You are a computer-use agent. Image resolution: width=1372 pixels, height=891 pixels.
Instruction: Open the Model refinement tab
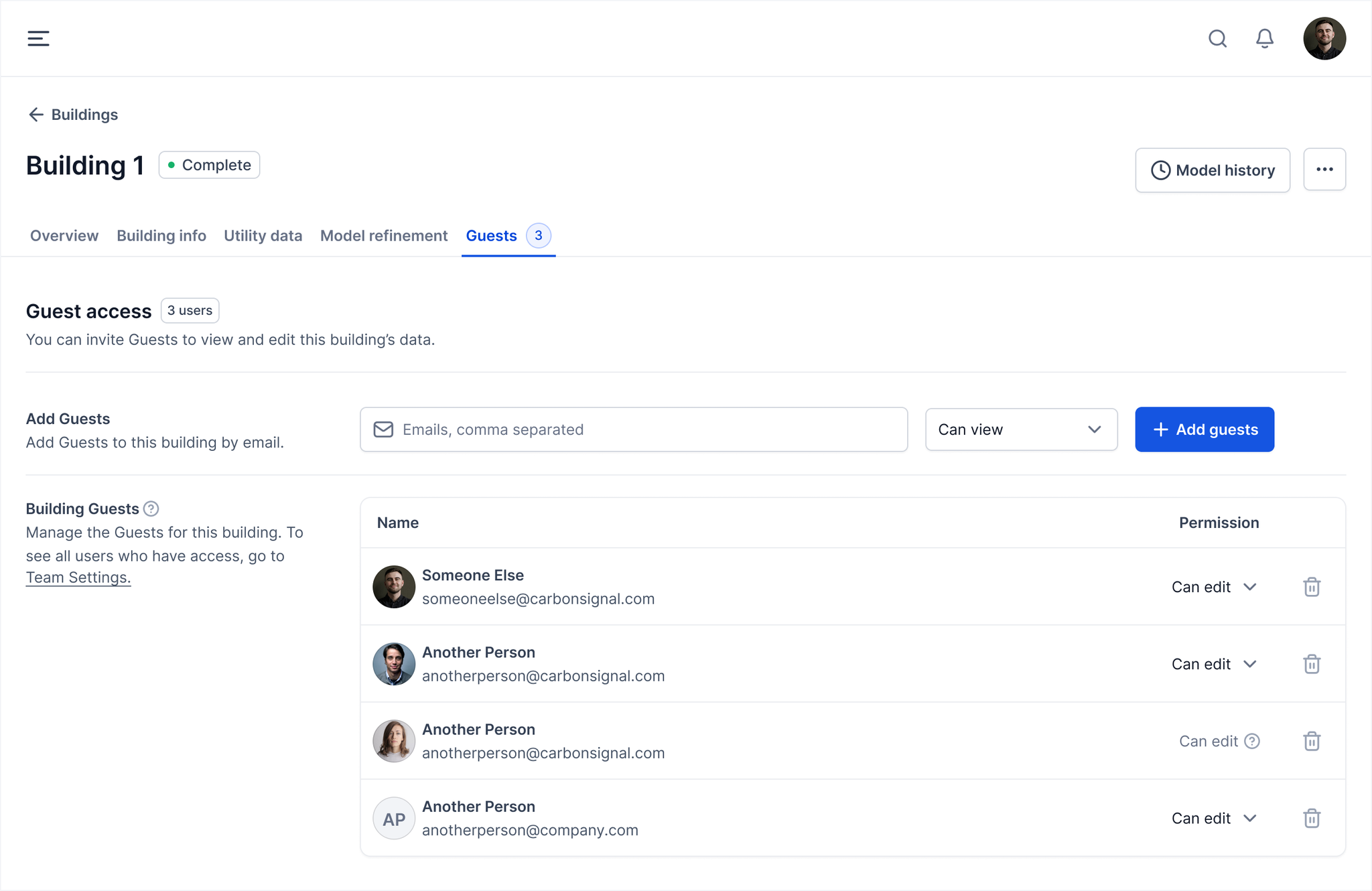(x=384, y=236)
